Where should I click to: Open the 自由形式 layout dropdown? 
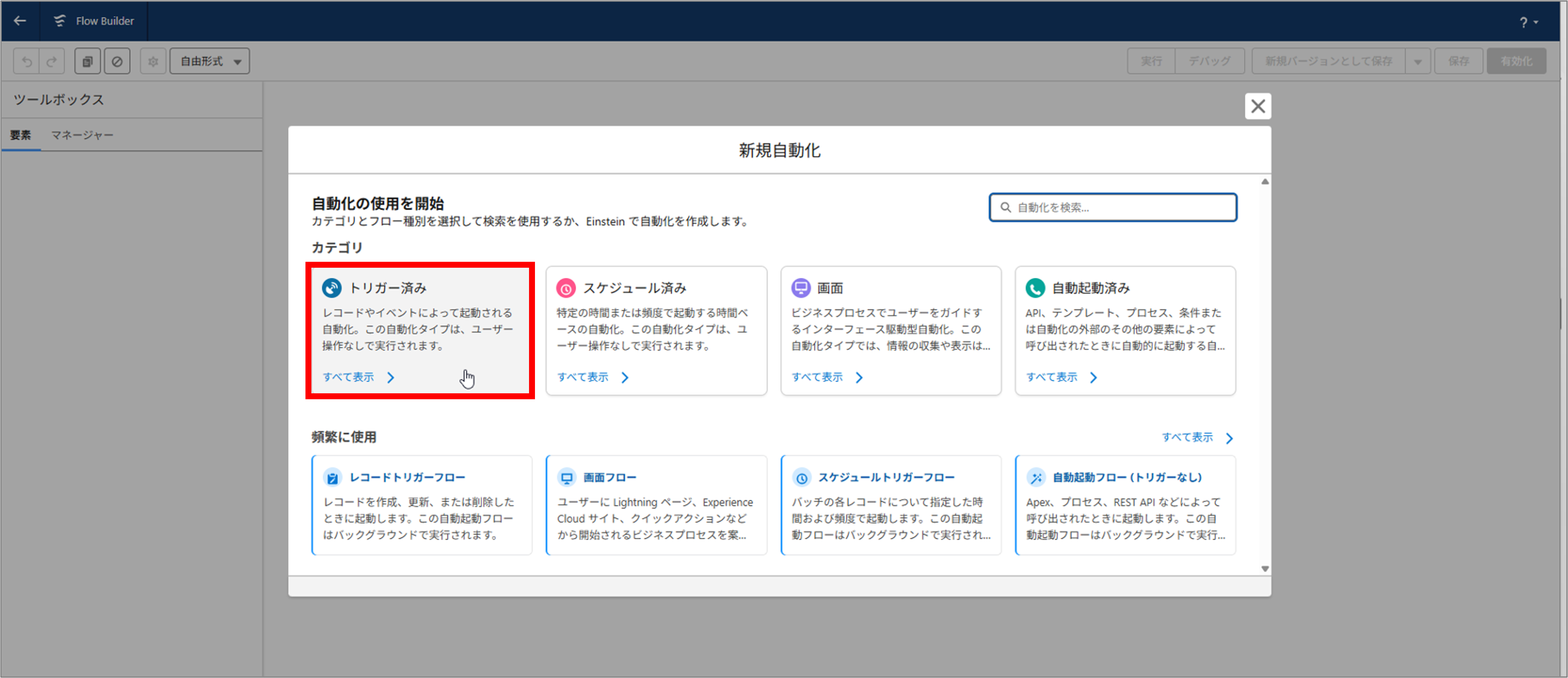coord(210,61)
